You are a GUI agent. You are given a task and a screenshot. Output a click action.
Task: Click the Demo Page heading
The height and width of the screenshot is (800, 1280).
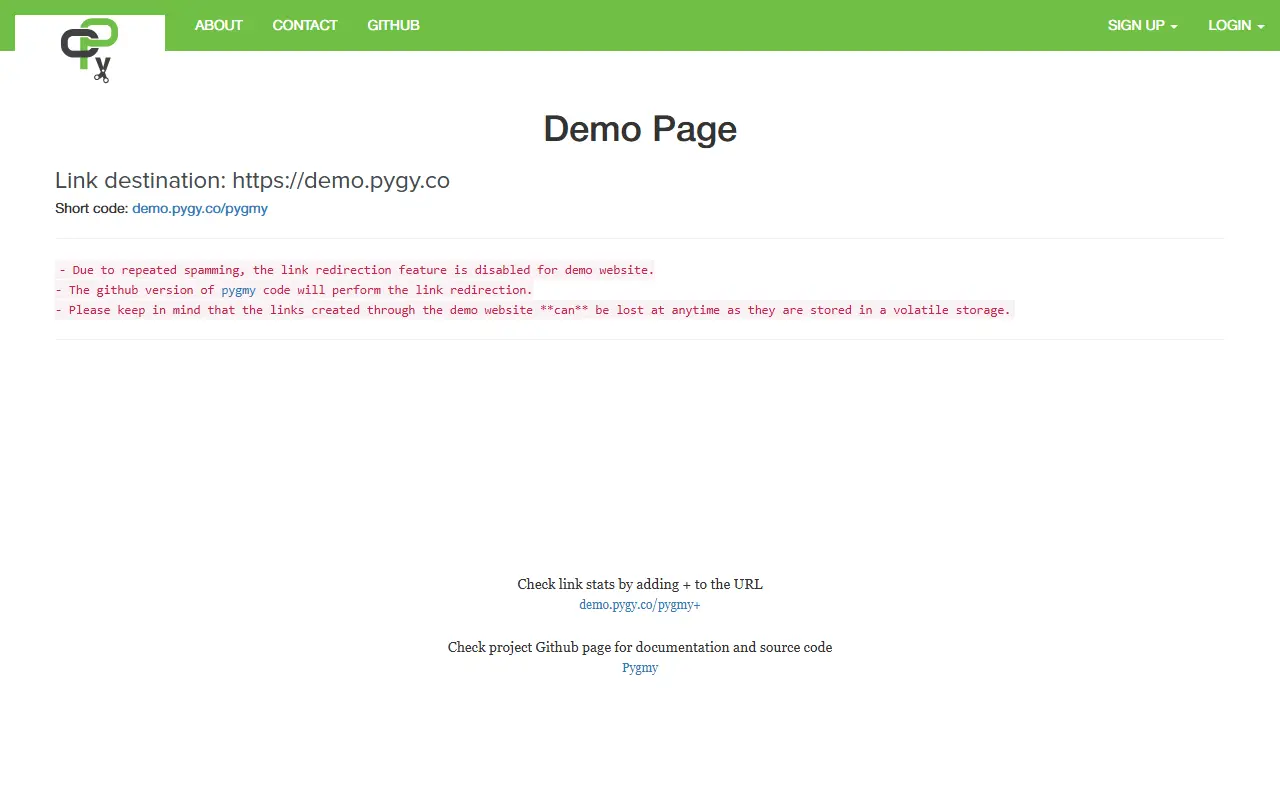pyautogui.click(x=640, y=129)
